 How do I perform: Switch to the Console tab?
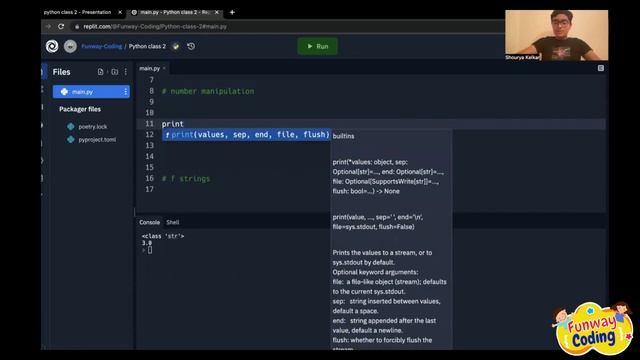[149, 222]
